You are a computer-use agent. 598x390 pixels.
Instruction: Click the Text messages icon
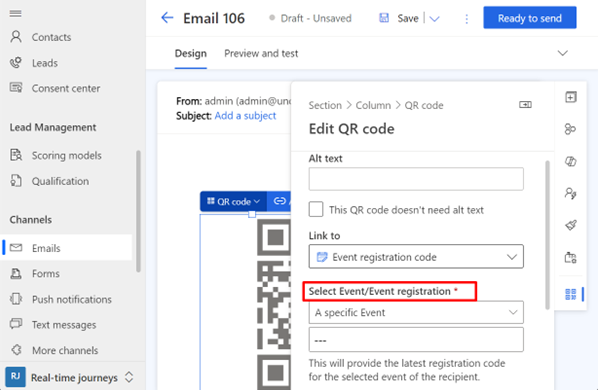(16, 324)
